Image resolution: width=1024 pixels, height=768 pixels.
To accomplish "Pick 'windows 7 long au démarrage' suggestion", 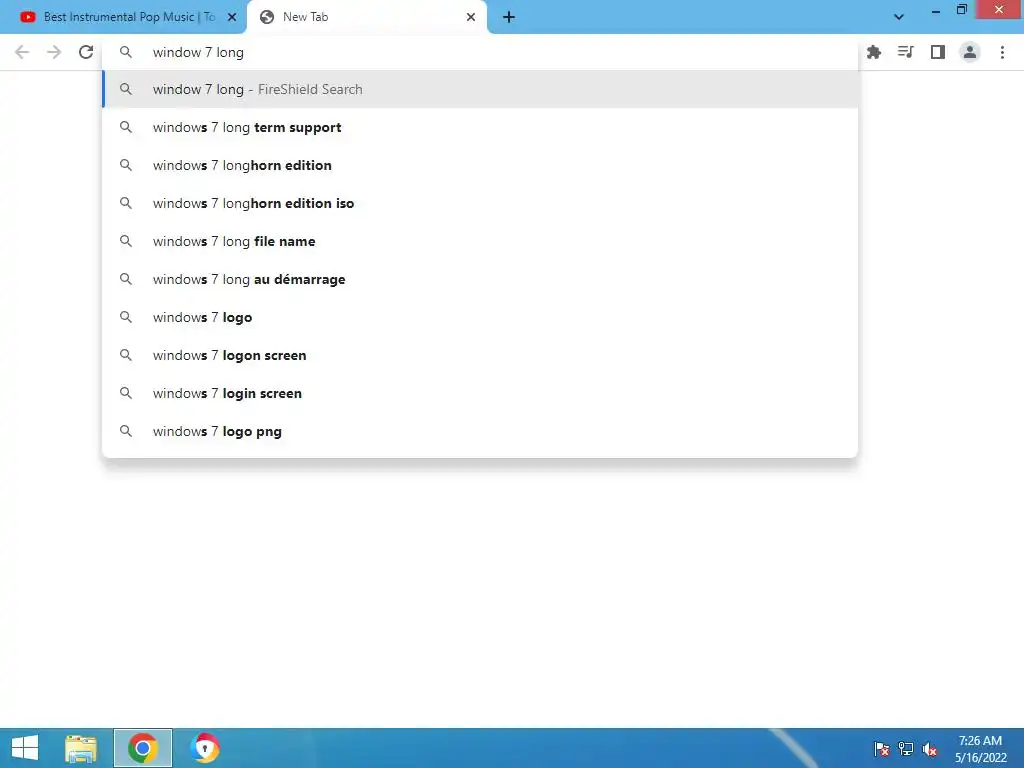I will click(x=480, y=279).
